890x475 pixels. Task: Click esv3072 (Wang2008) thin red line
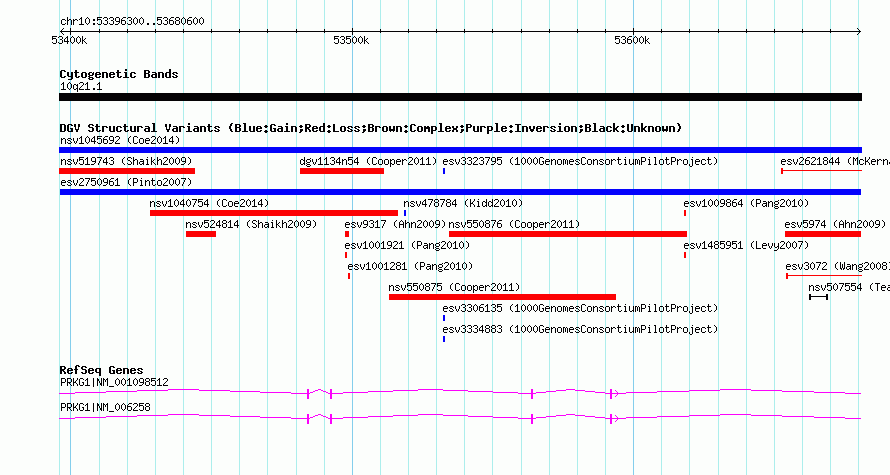pos(824,276)
